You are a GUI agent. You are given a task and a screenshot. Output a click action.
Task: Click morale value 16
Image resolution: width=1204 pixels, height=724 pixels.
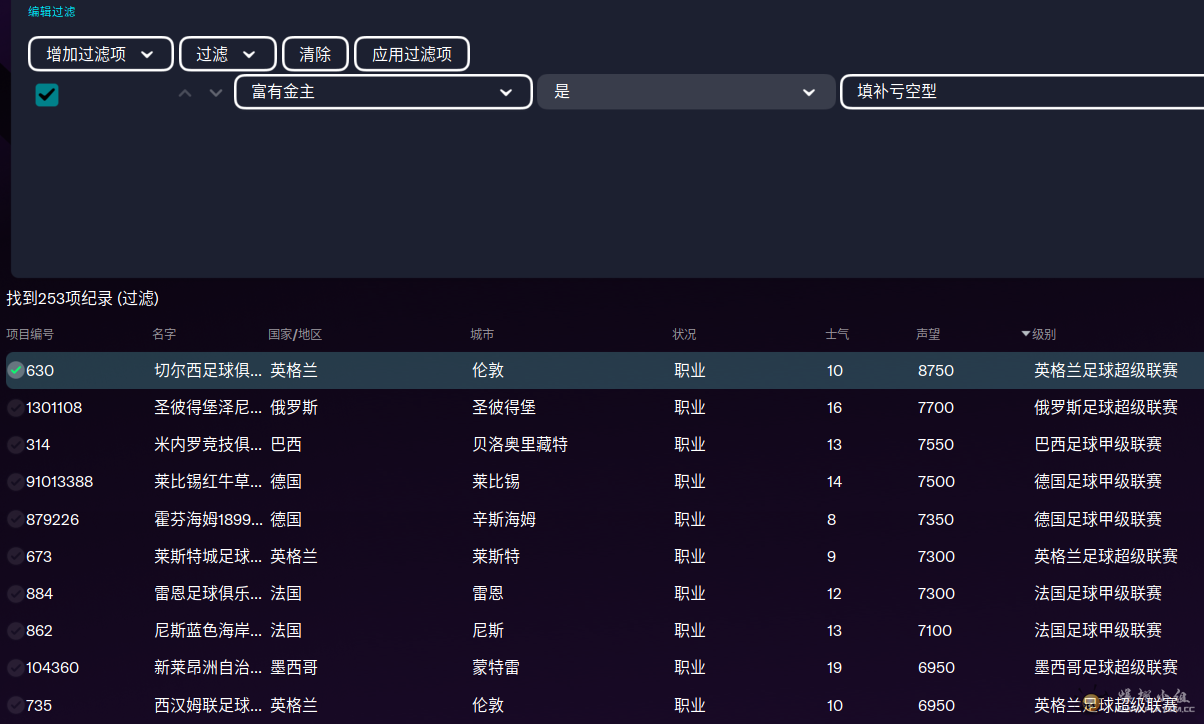[835, 408]
